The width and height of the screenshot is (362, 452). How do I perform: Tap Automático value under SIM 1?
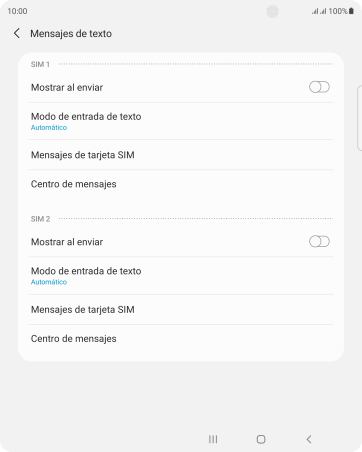(49, 128)
